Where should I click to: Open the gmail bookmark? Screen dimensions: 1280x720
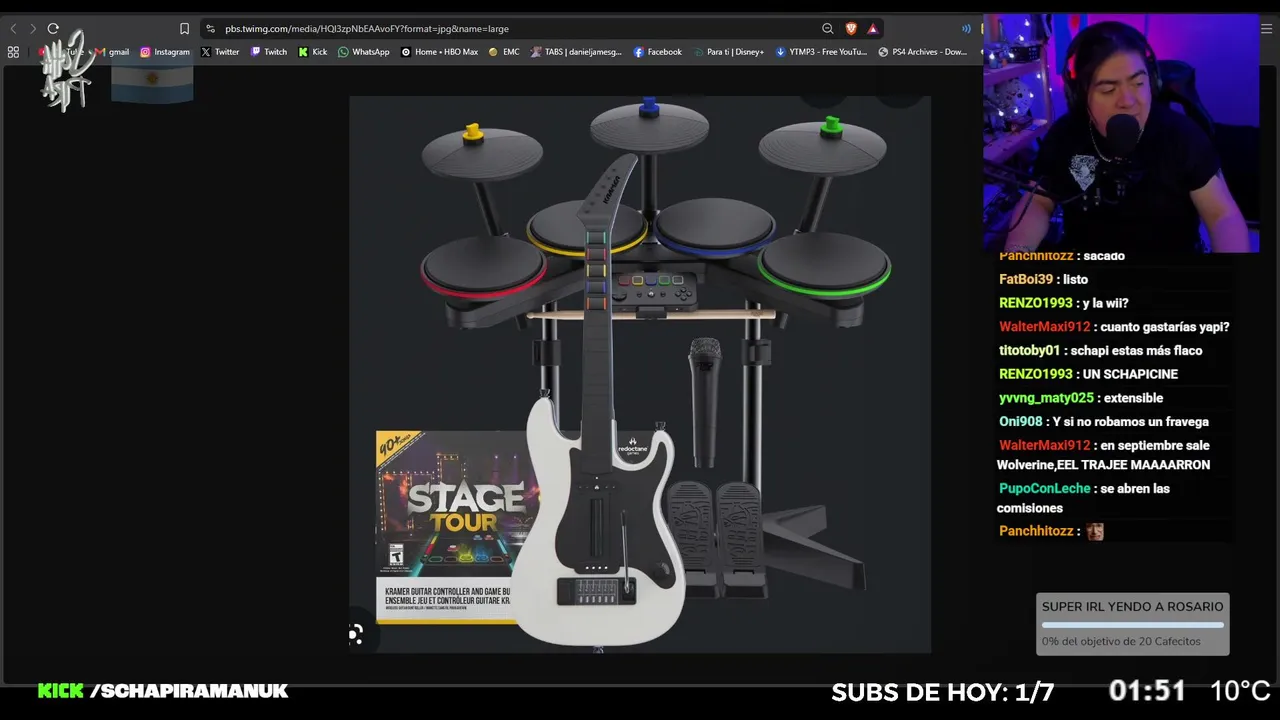coord(112,52)
